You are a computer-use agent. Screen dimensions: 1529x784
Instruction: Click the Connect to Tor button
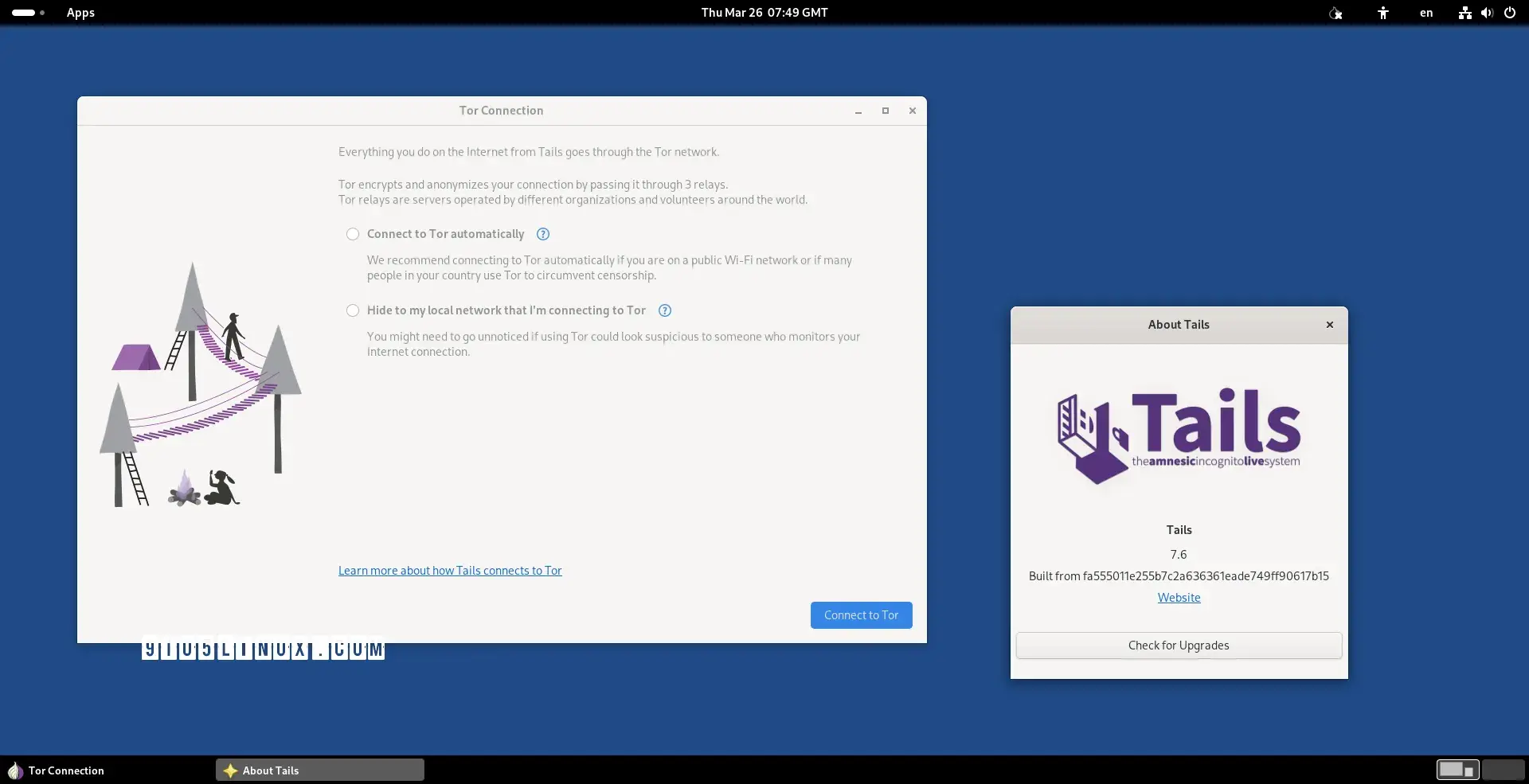click(x=861, y=615)
